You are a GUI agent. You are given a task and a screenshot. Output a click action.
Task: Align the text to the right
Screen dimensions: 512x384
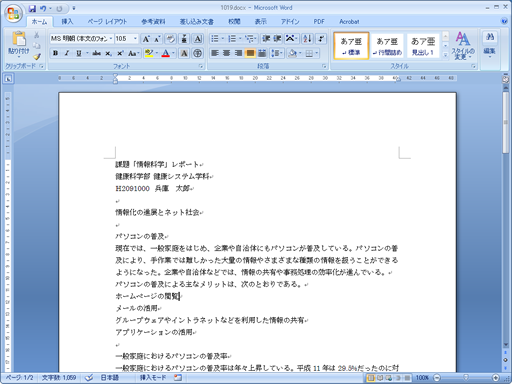(238, 53)
